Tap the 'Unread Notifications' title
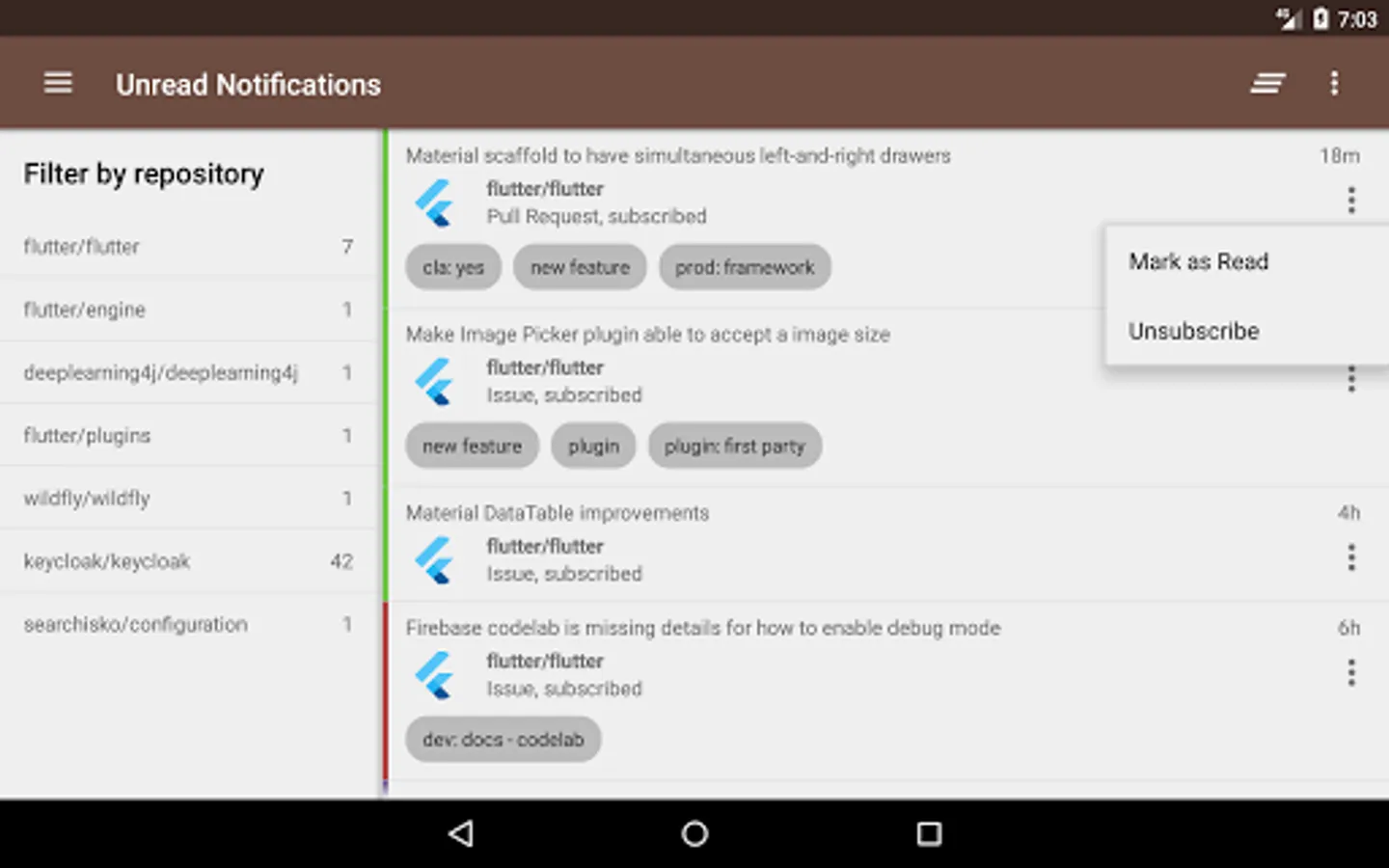Viewport: 1389px width, 868px height. pyautogui.click(x=248, y=85)
